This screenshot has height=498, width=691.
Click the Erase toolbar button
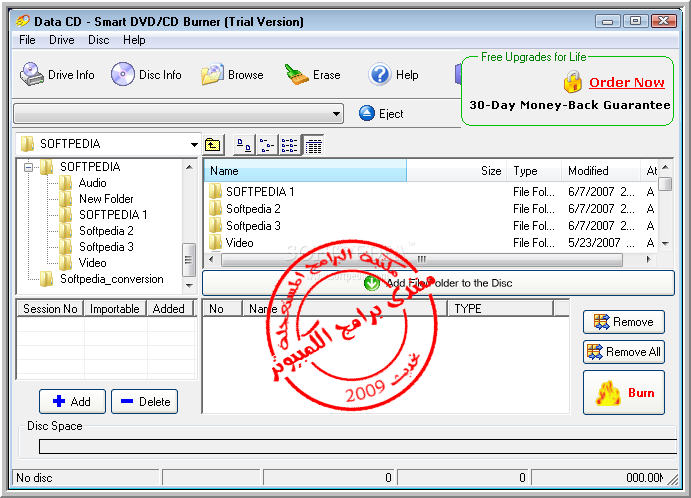(x=312, y=74)
